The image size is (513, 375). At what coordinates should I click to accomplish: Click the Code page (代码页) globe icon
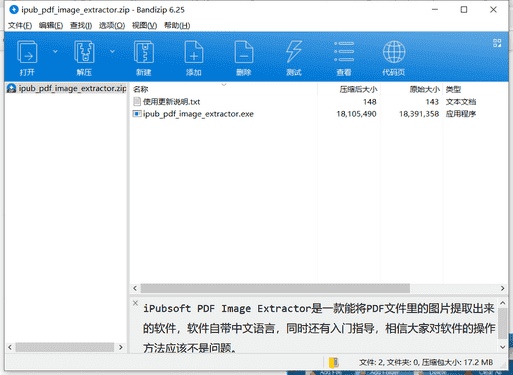coord(394,52)
